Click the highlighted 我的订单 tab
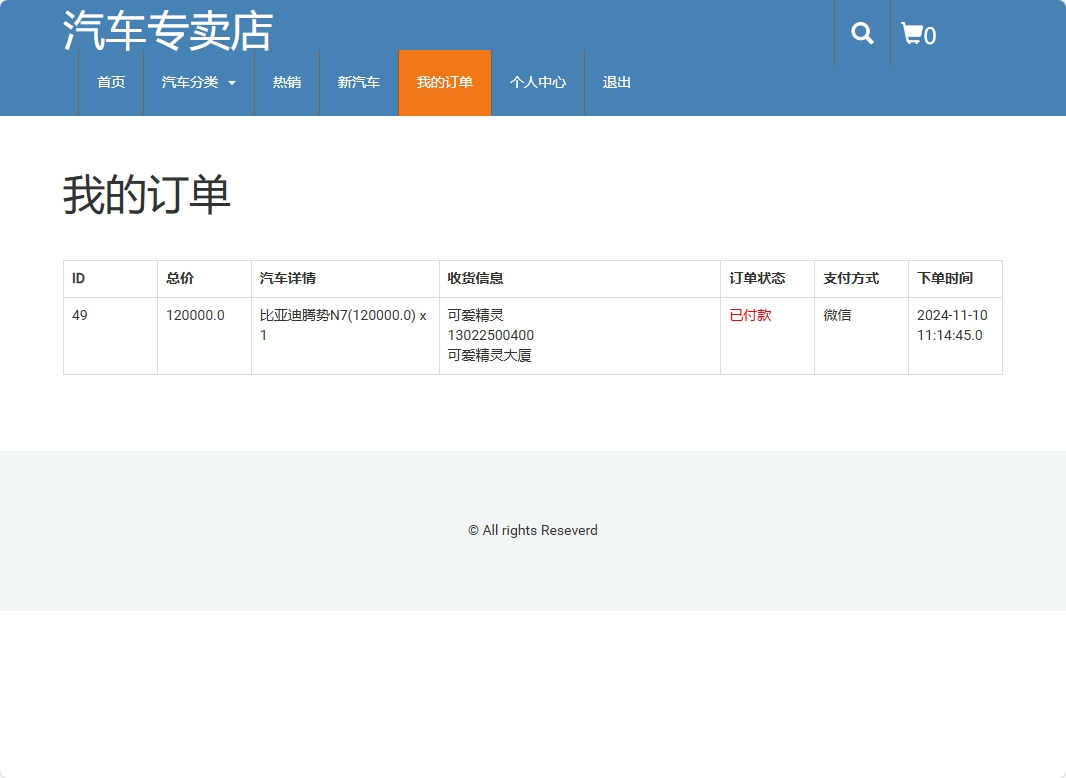Viewport: 1066px width, 778px height. 444,83
